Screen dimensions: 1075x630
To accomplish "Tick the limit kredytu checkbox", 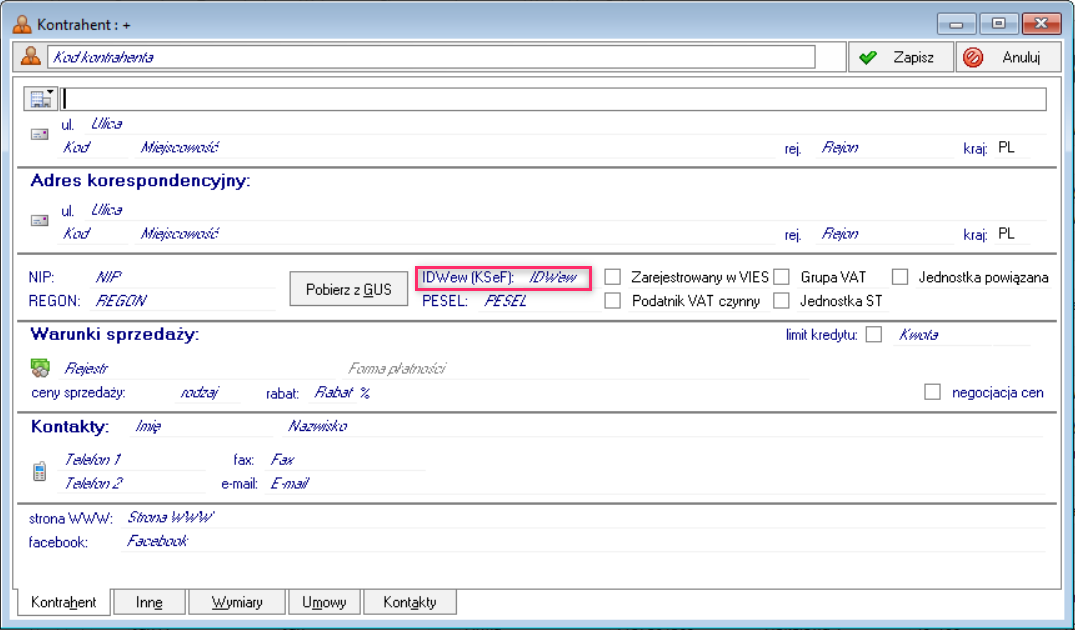I will [873, 335].
